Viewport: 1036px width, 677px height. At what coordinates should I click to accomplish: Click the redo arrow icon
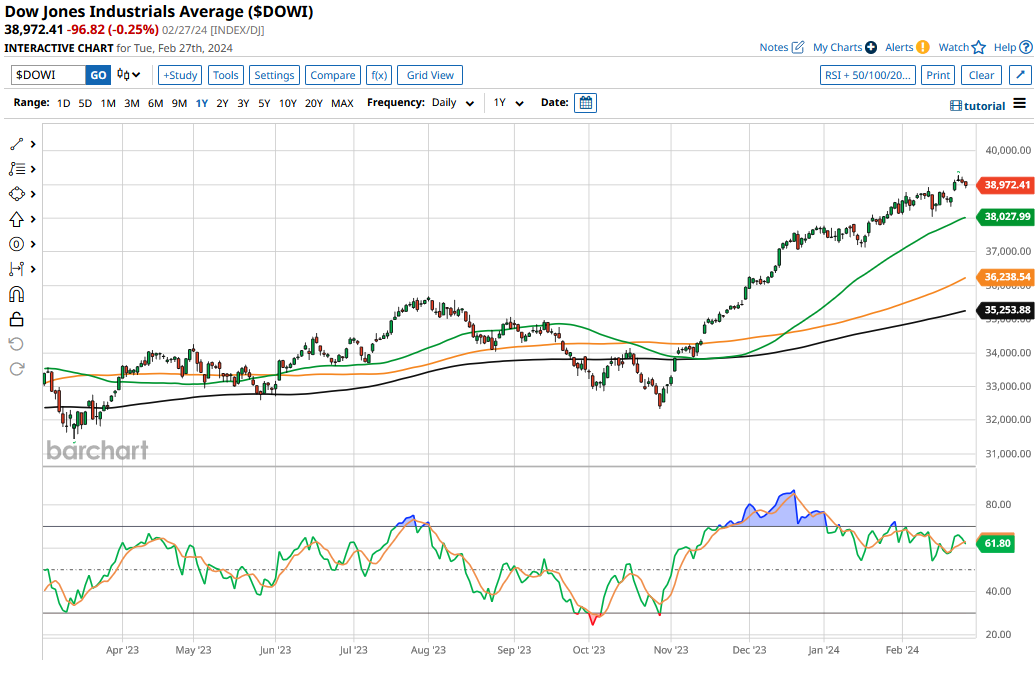click(x=16, y=369)
